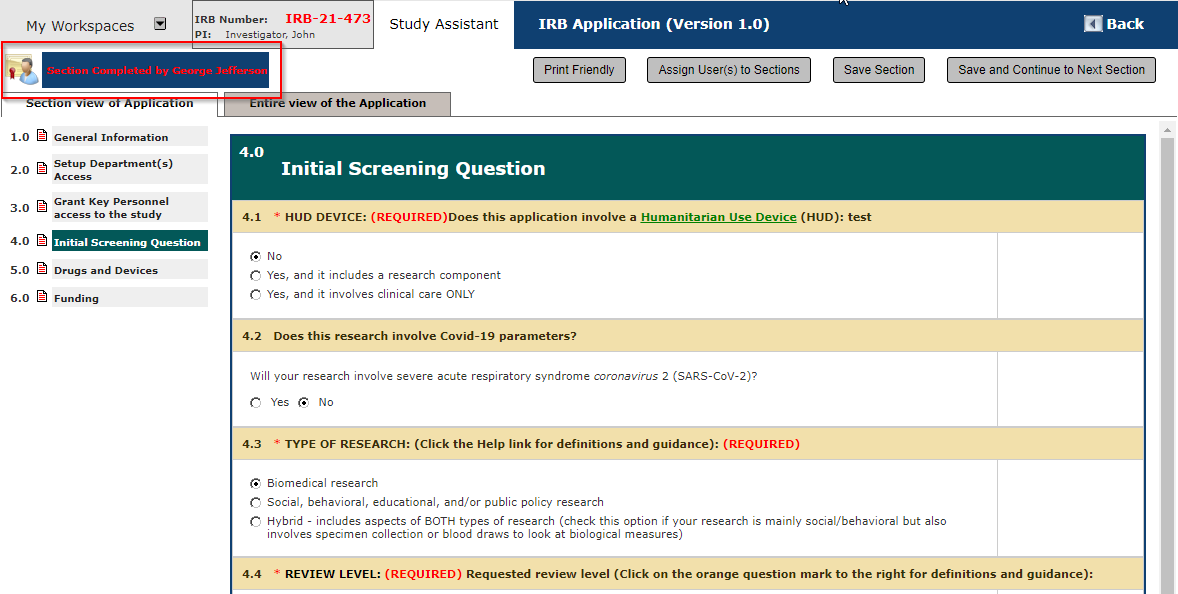Viewport: 1178px width, 594px height.
Task: Switch to Section view of Application tab
Action: [x=110, y=104]
